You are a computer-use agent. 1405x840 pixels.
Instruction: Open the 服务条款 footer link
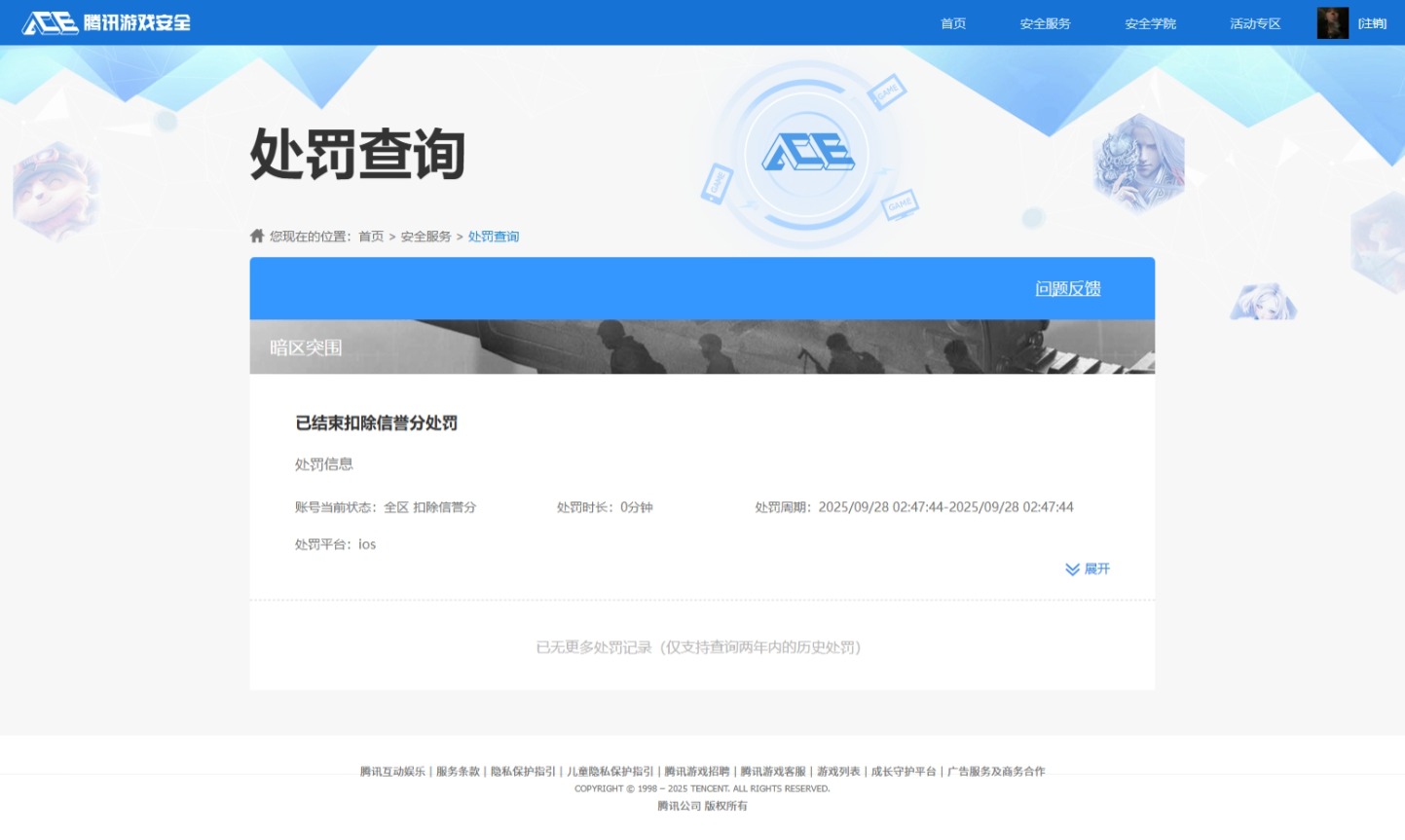(x=458, y=772)
